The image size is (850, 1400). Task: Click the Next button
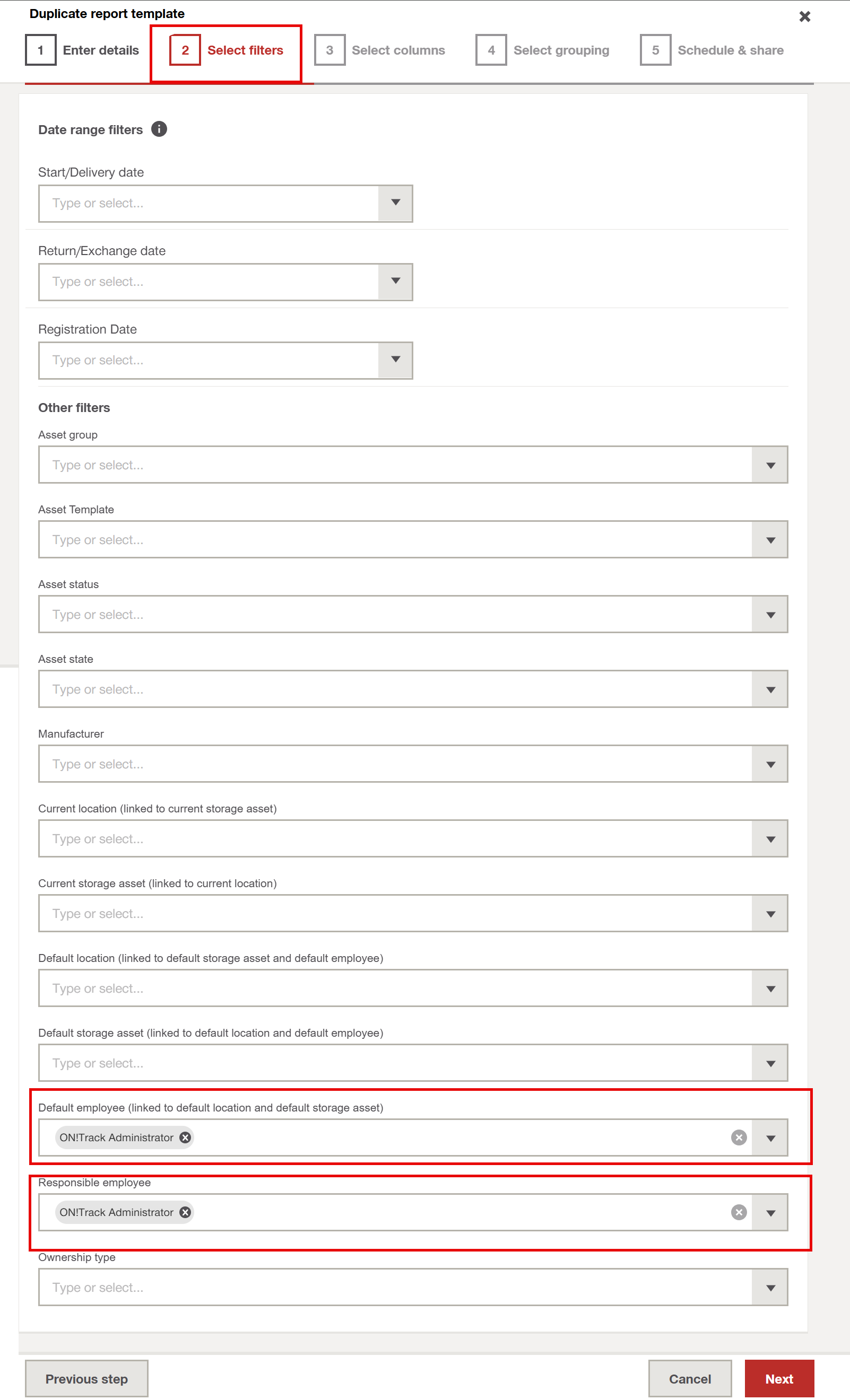click(x=778, y=1379)
